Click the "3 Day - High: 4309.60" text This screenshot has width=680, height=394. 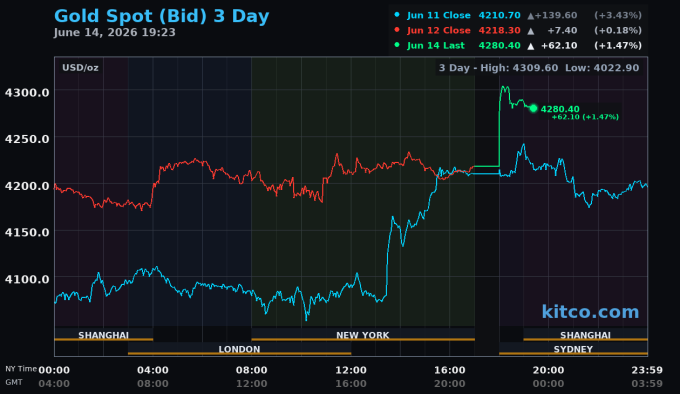(x=498, y=68)
